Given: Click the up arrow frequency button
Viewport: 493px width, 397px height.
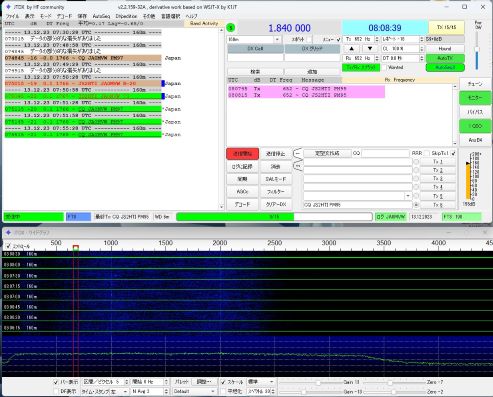Looking at the screenshot, I should [x=352, y=48].
